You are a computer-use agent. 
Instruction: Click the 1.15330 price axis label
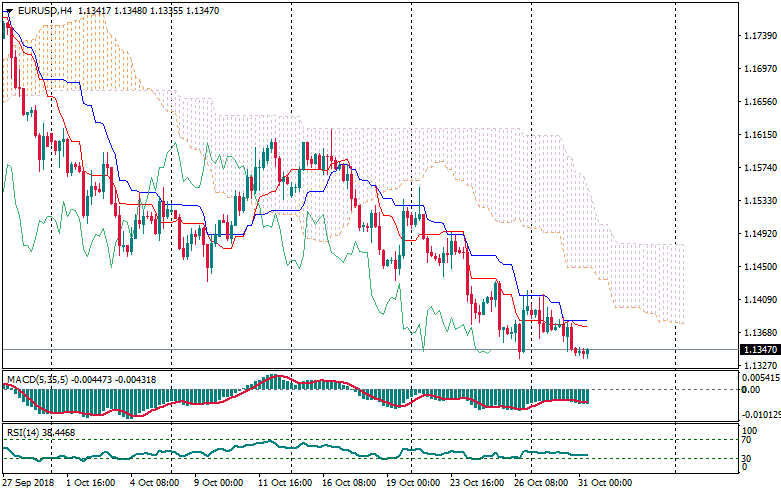pyautogui.click(x=761, y=201)
